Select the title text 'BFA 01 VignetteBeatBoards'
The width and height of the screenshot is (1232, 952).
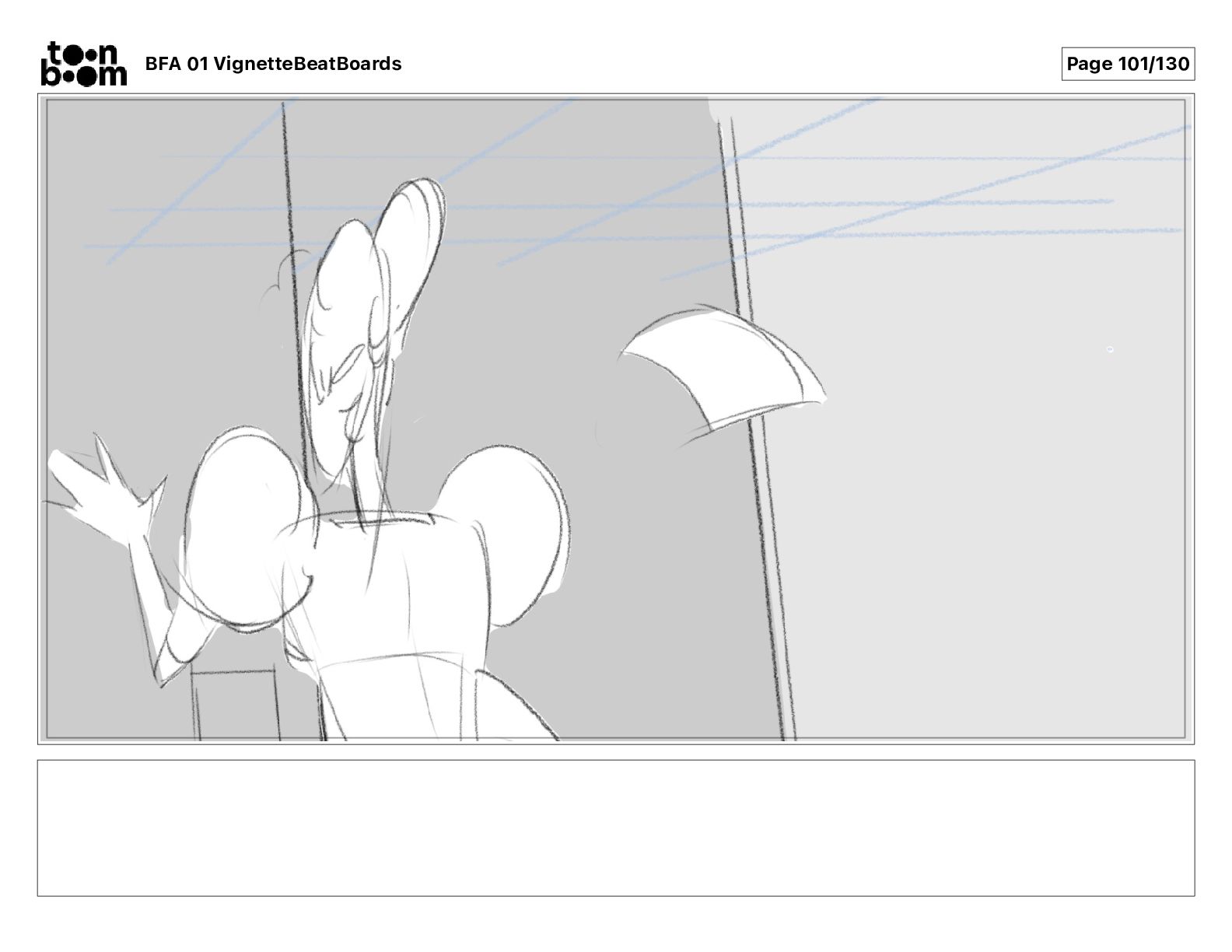click(x=273, y=64)
